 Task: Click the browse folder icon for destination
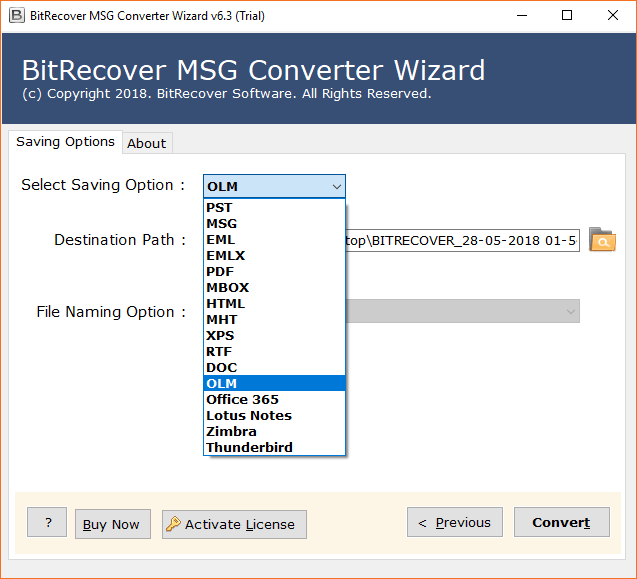point(602,240)
